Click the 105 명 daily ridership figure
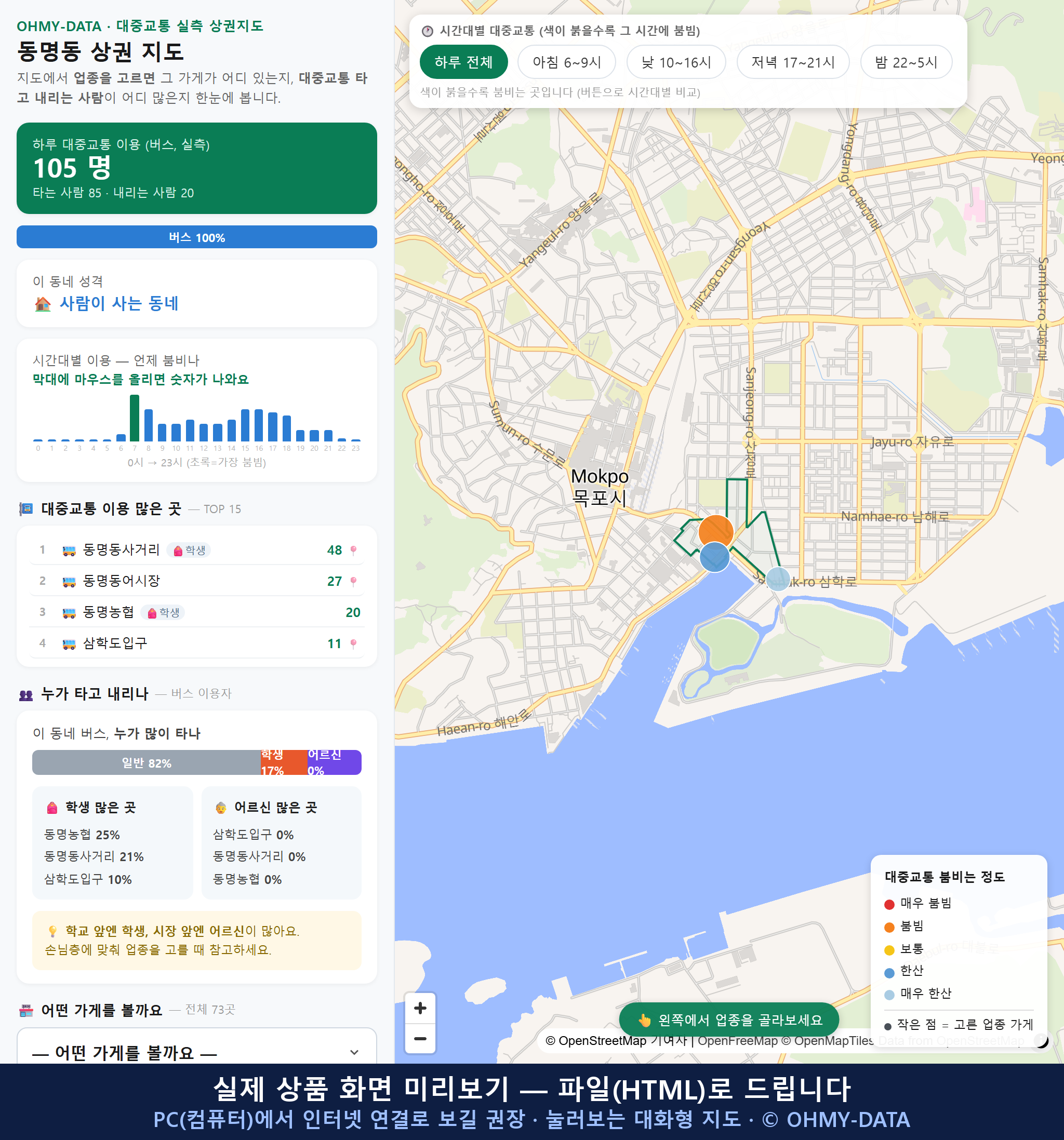Screen dimensions: 1064x1140 72,168
